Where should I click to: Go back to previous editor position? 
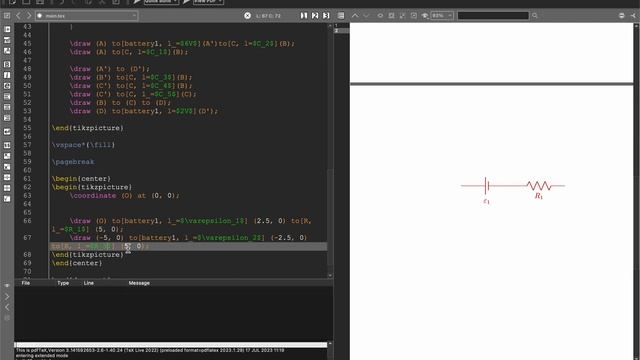[x=18, y=16]
